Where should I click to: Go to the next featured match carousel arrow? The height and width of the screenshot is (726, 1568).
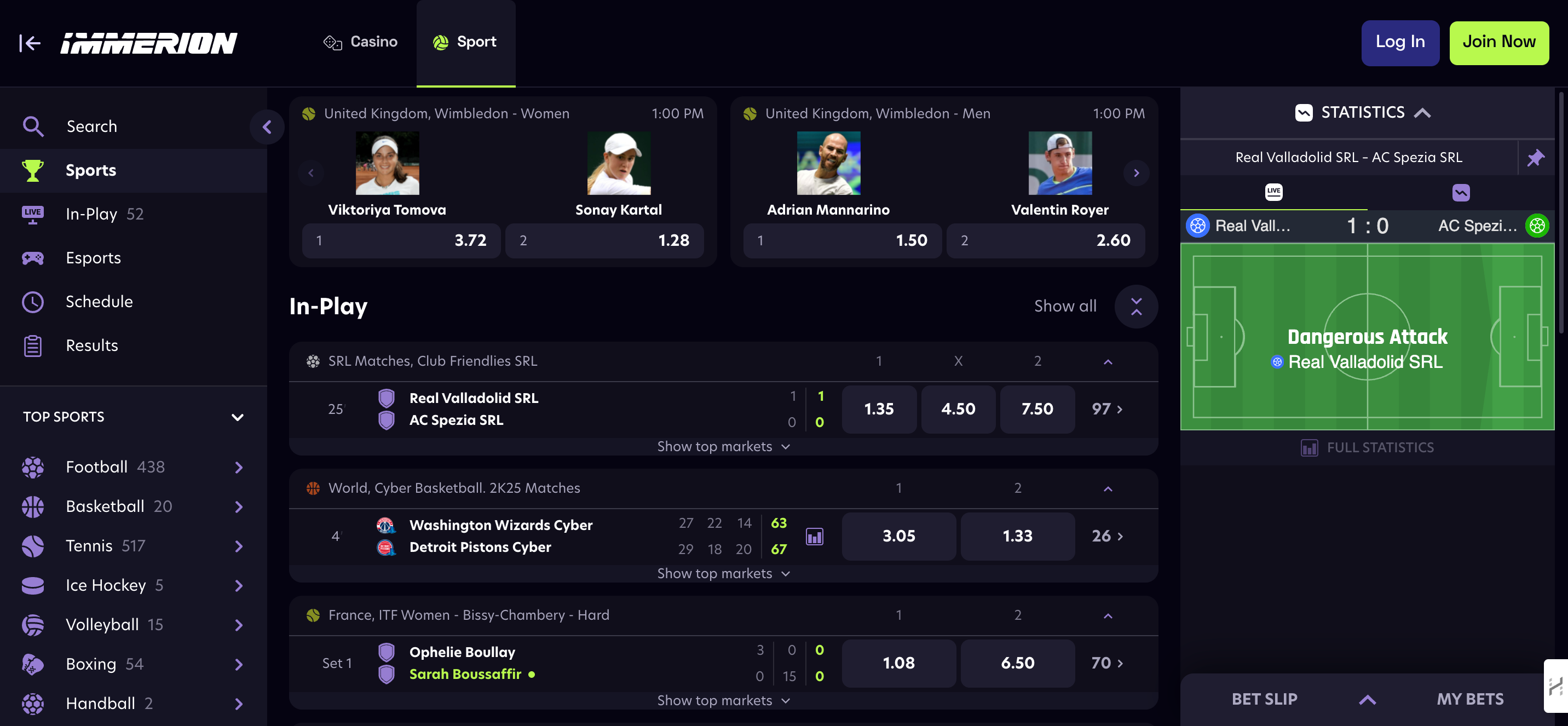[x=1136, y=173]
